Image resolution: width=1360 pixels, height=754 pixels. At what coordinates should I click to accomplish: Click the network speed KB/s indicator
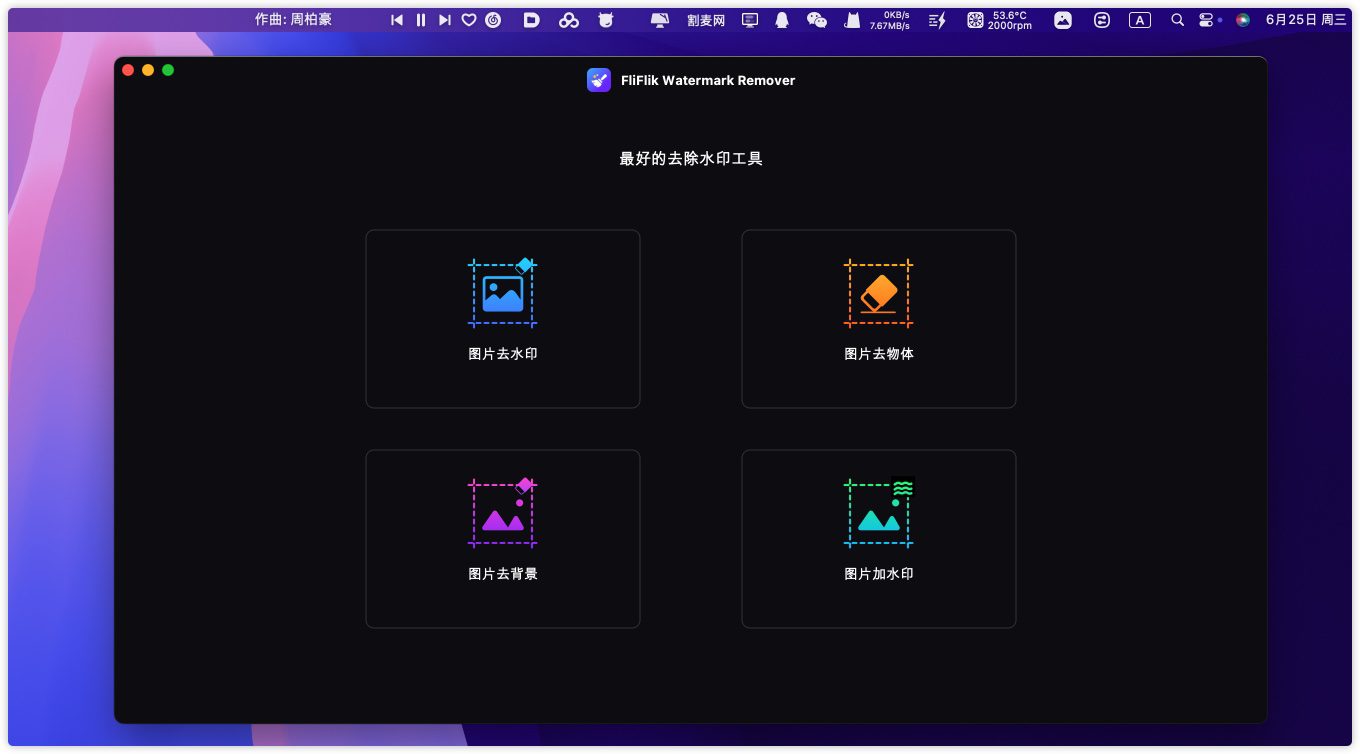(x=890, y=20)
